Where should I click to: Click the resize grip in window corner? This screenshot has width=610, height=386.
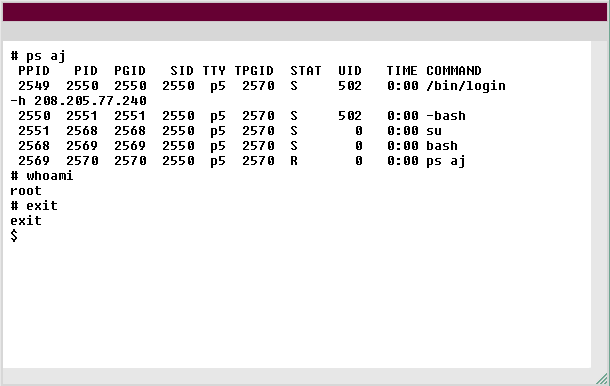602,379
